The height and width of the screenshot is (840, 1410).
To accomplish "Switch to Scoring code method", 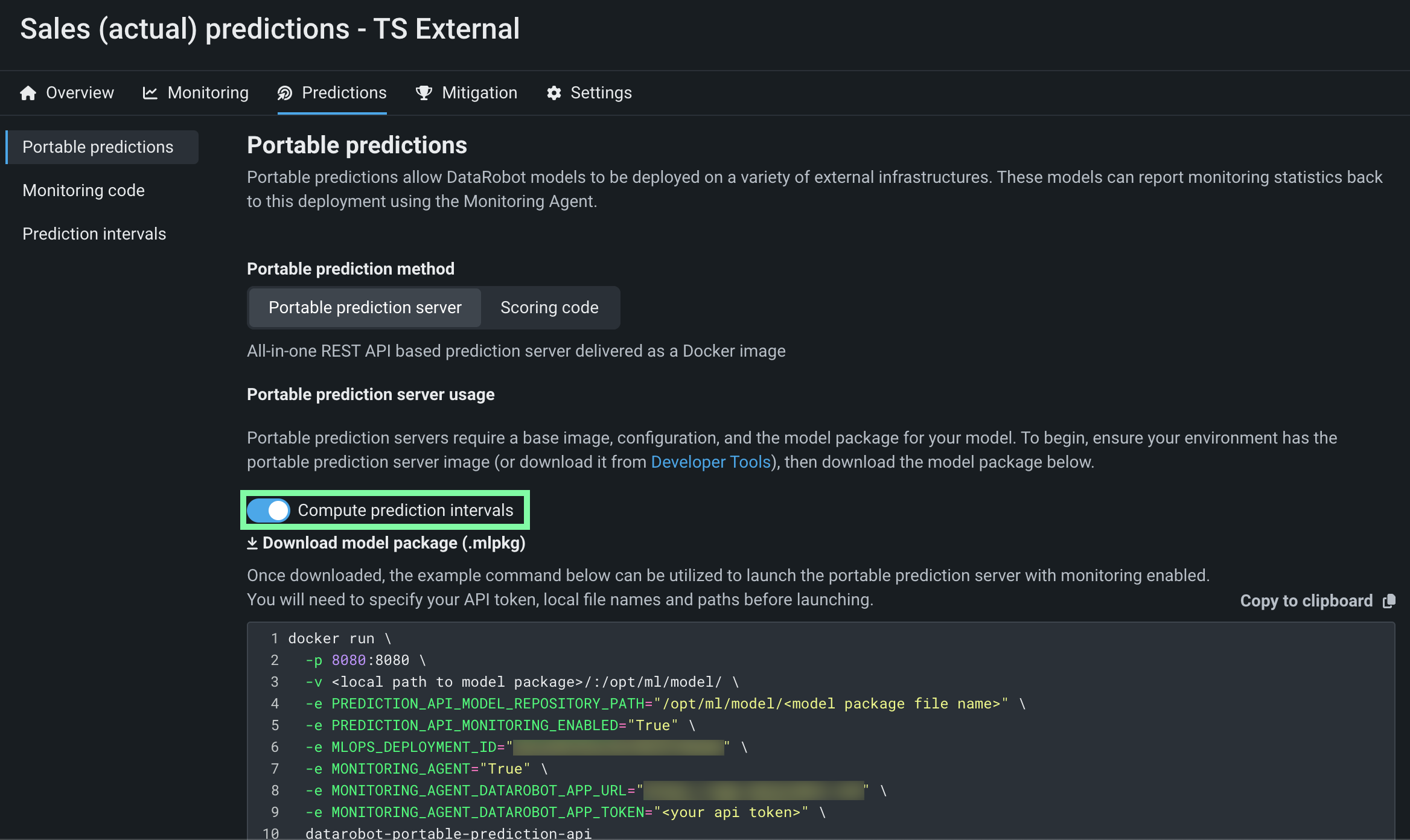I will 549,308.
